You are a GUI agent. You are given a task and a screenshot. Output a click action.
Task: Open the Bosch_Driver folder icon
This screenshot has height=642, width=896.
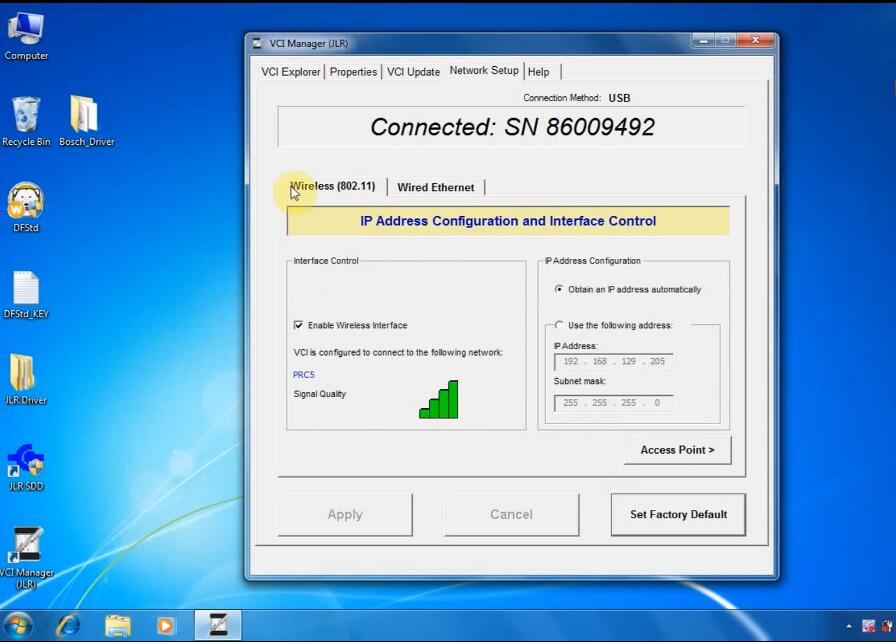click(86, 122)
